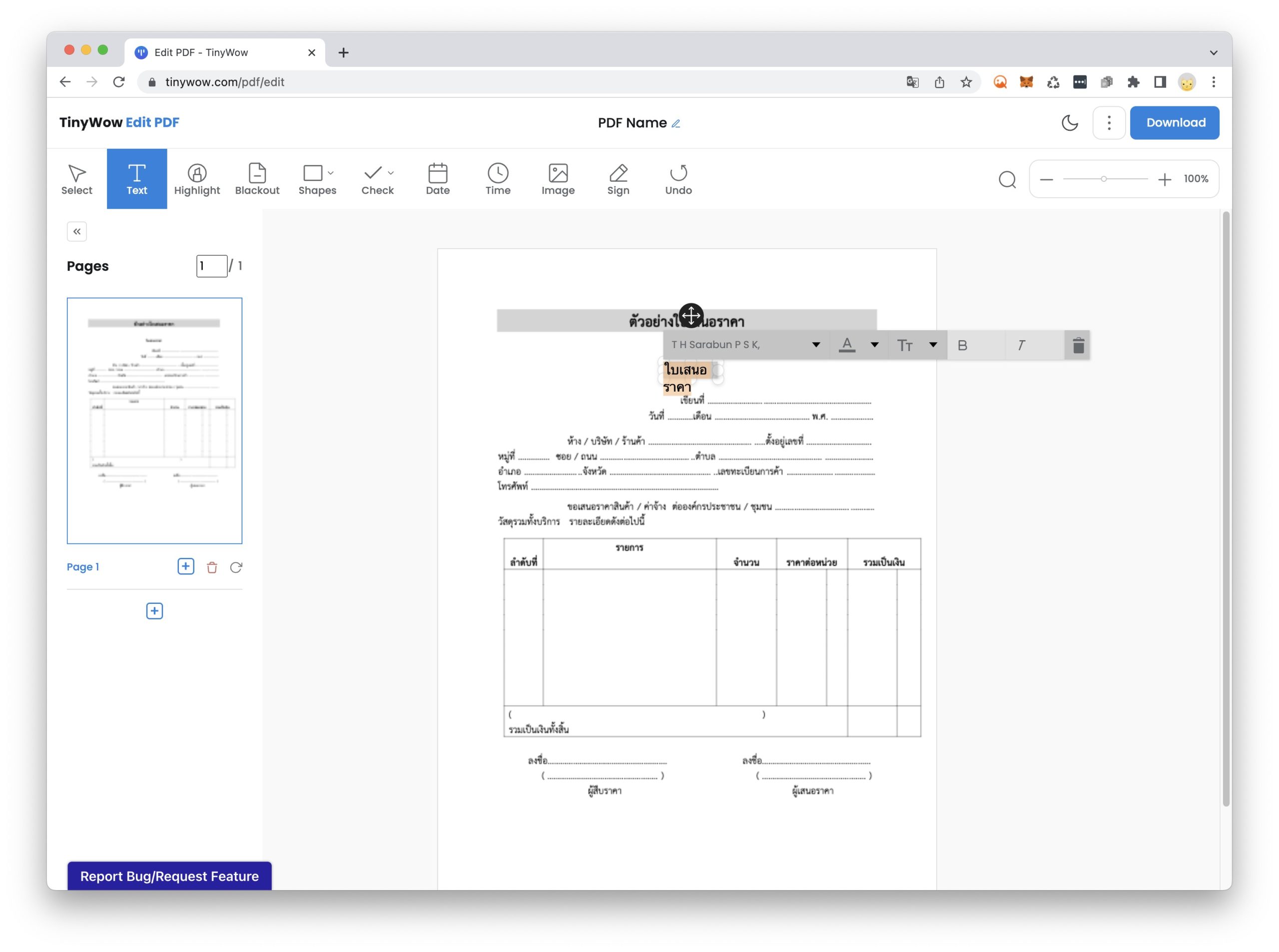The image size is (1279, 952).
Task: Select the Highlight tool
Action: (x=196, y=179)
